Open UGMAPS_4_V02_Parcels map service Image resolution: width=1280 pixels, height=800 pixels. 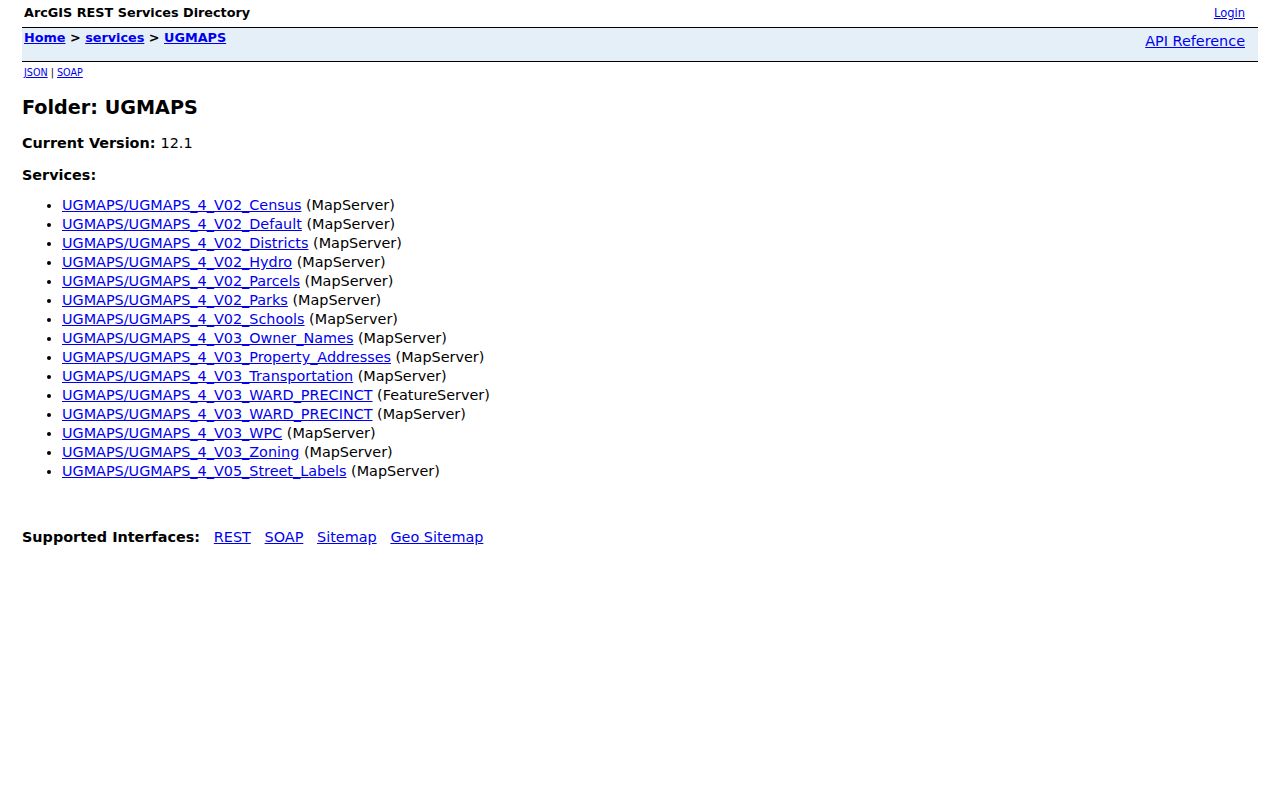pyautogui.click(x=181, y=281)
